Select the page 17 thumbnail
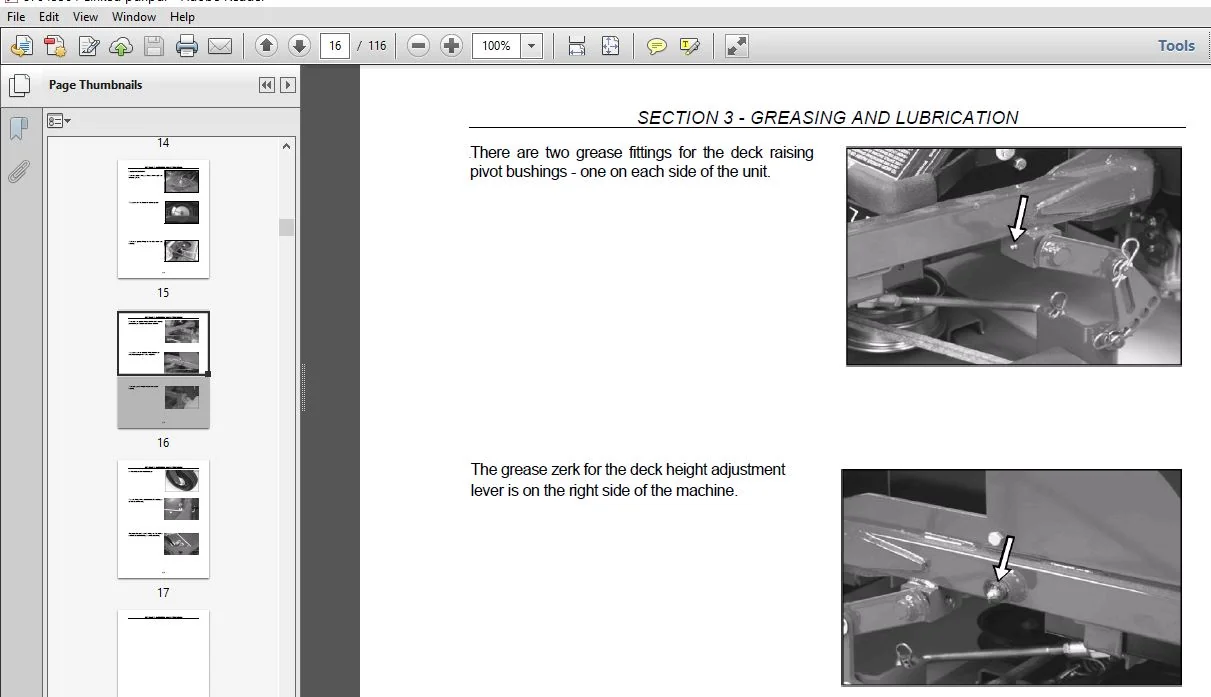The width and height of the screenshot is (1211, 697). (163, 519)
